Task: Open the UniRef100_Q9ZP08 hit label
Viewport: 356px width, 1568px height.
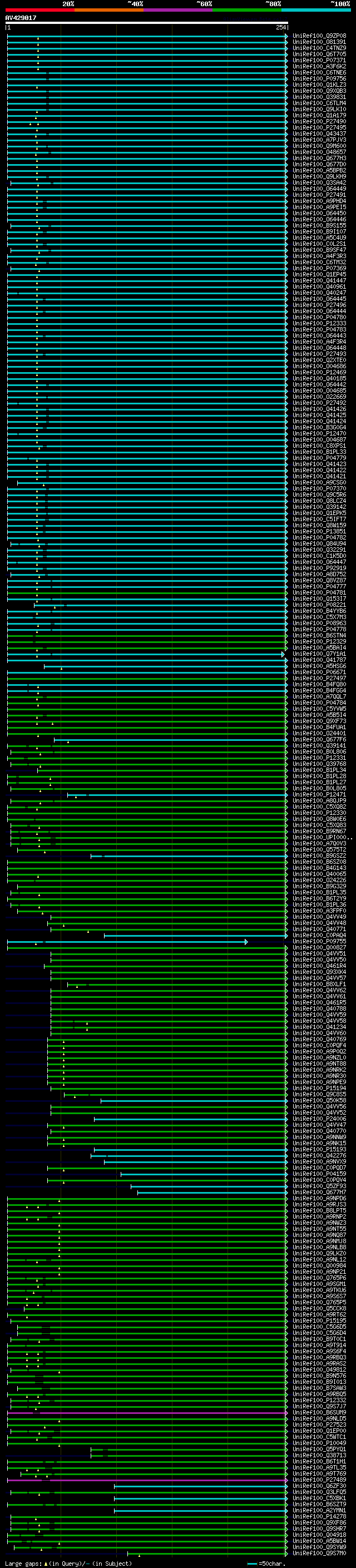Action: coord(319,36)
